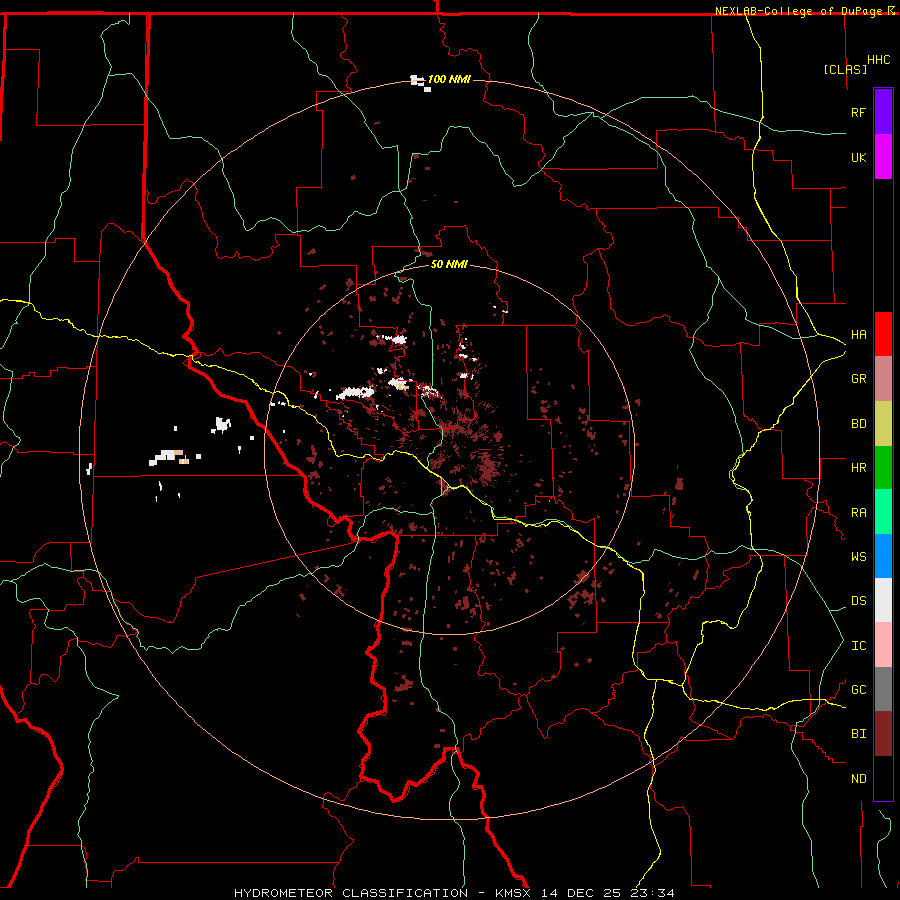The height and width of the screenshot is (900, 900).
Task: Click the RA legend label
Action: (858, 513)
